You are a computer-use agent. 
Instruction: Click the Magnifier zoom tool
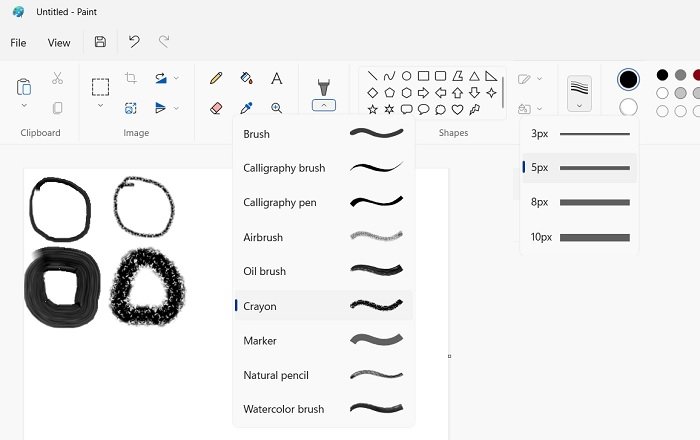point(277,108)
